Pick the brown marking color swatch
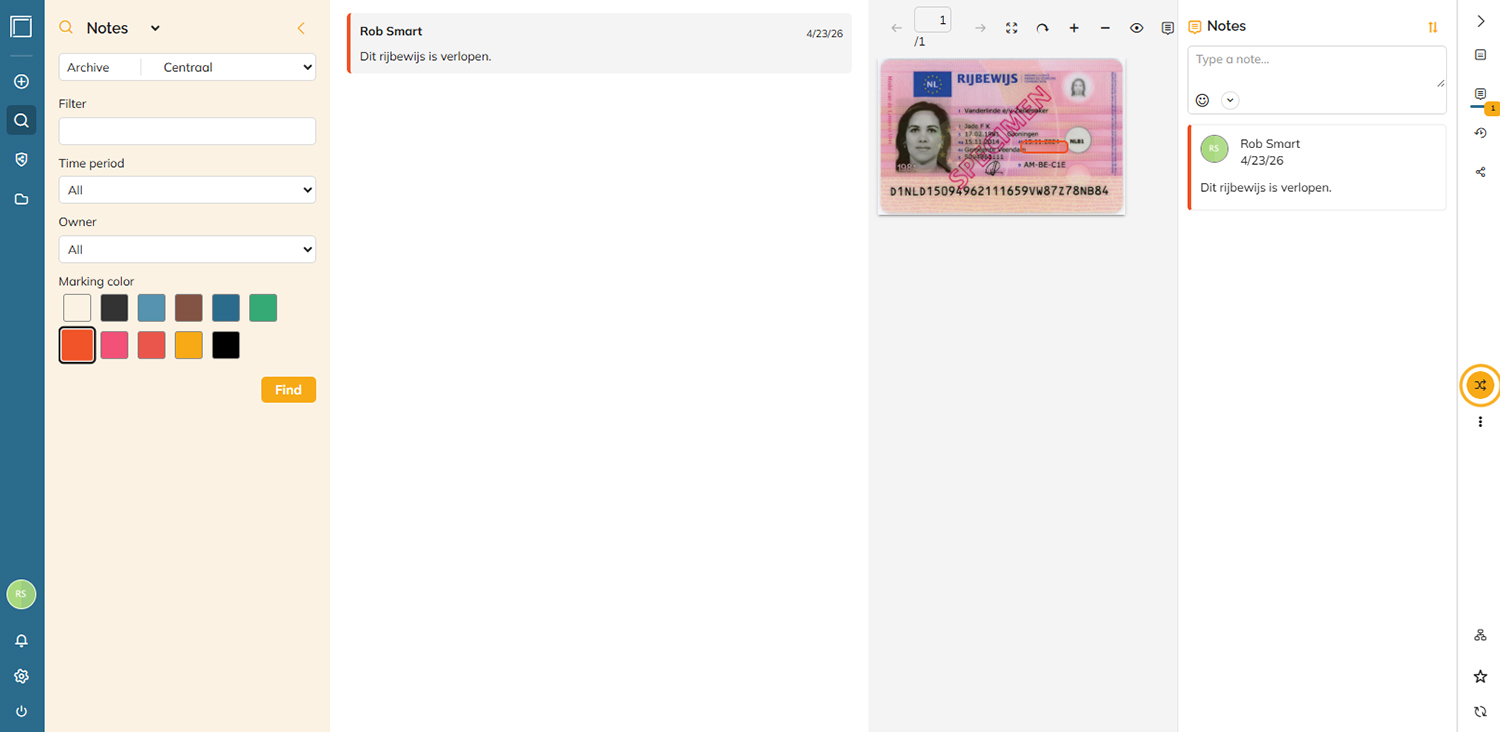The width and height of the screenshot is (1500, 732). tap(189, 308)
